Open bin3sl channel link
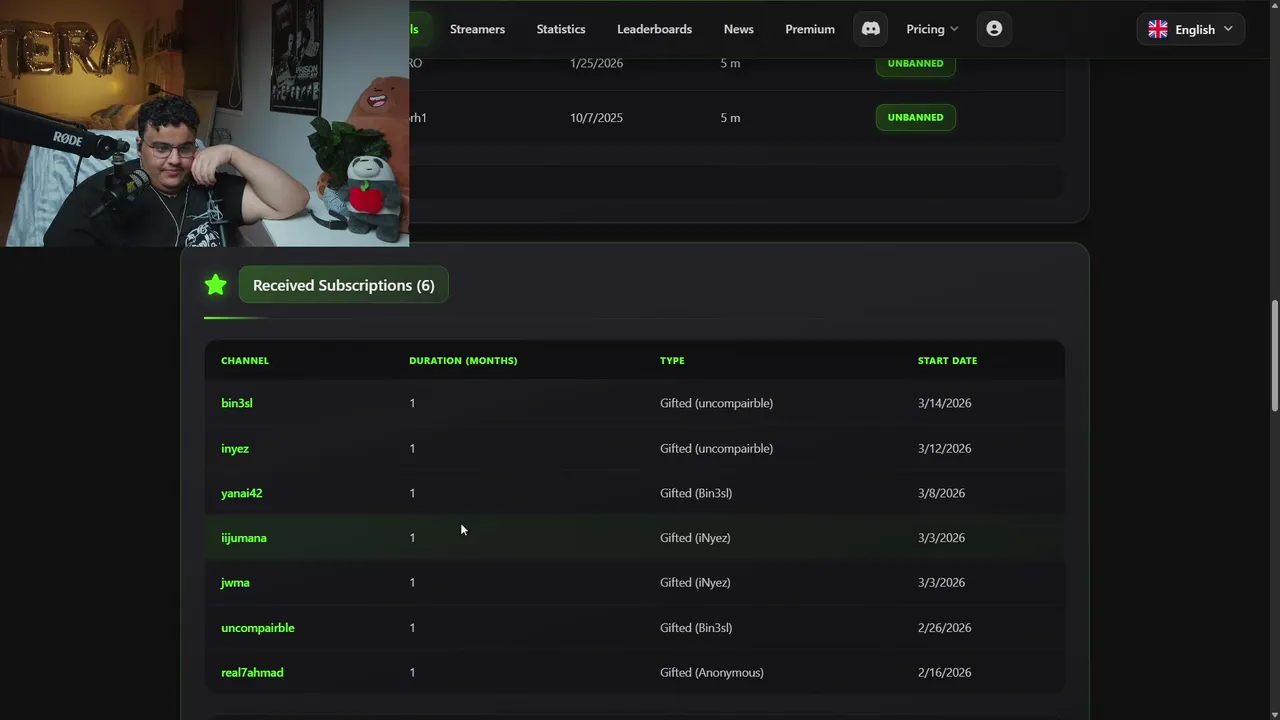 tap(237, 403)
